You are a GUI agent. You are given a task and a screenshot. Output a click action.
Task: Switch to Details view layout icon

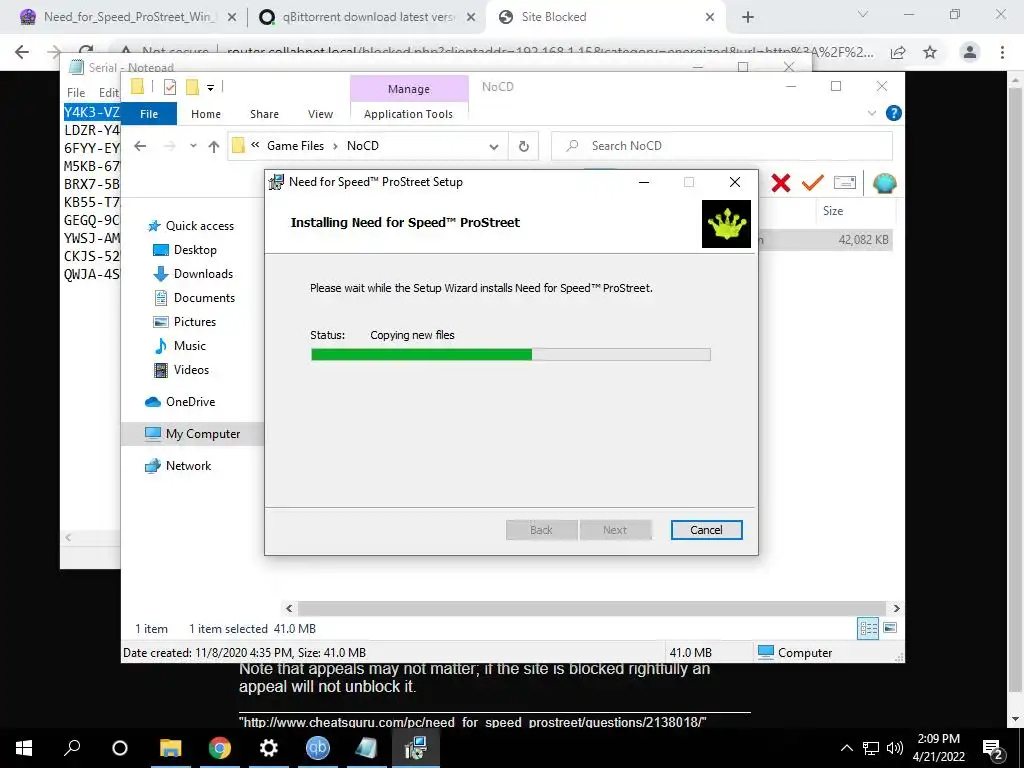(868, 628)
